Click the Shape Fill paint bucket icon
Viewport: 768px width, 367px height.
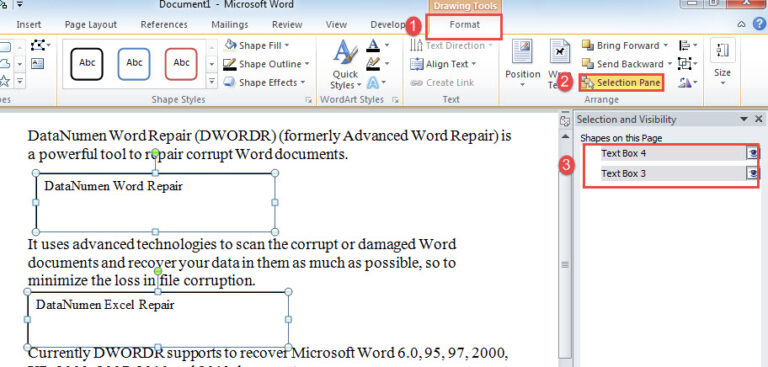click(230, 45)
